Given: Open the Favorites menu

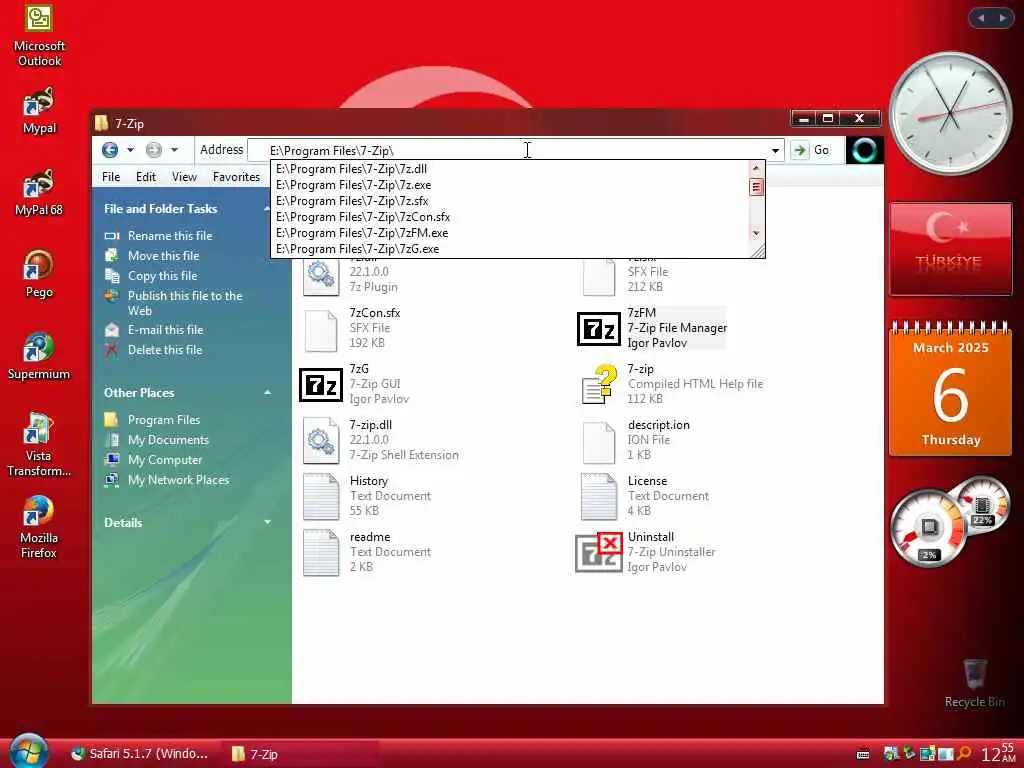Looking at the screenshot, I should [x=236, y=177].
